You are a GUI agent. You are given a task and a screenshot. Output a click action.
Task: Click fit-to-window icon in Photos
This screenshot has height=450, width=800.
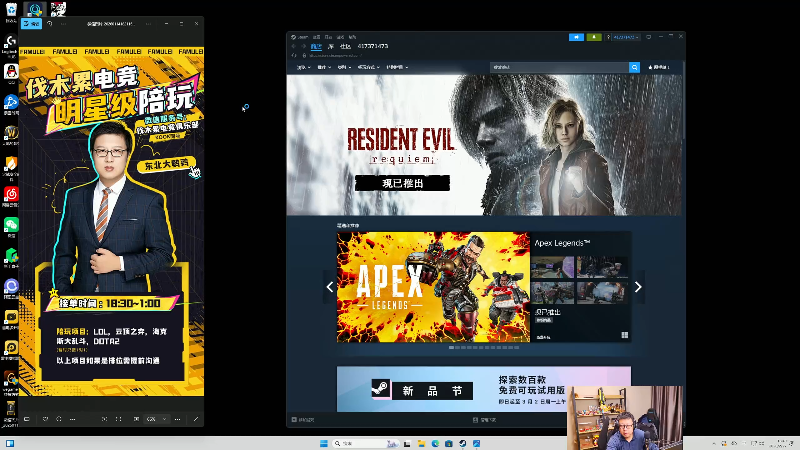tap(104, 419)
